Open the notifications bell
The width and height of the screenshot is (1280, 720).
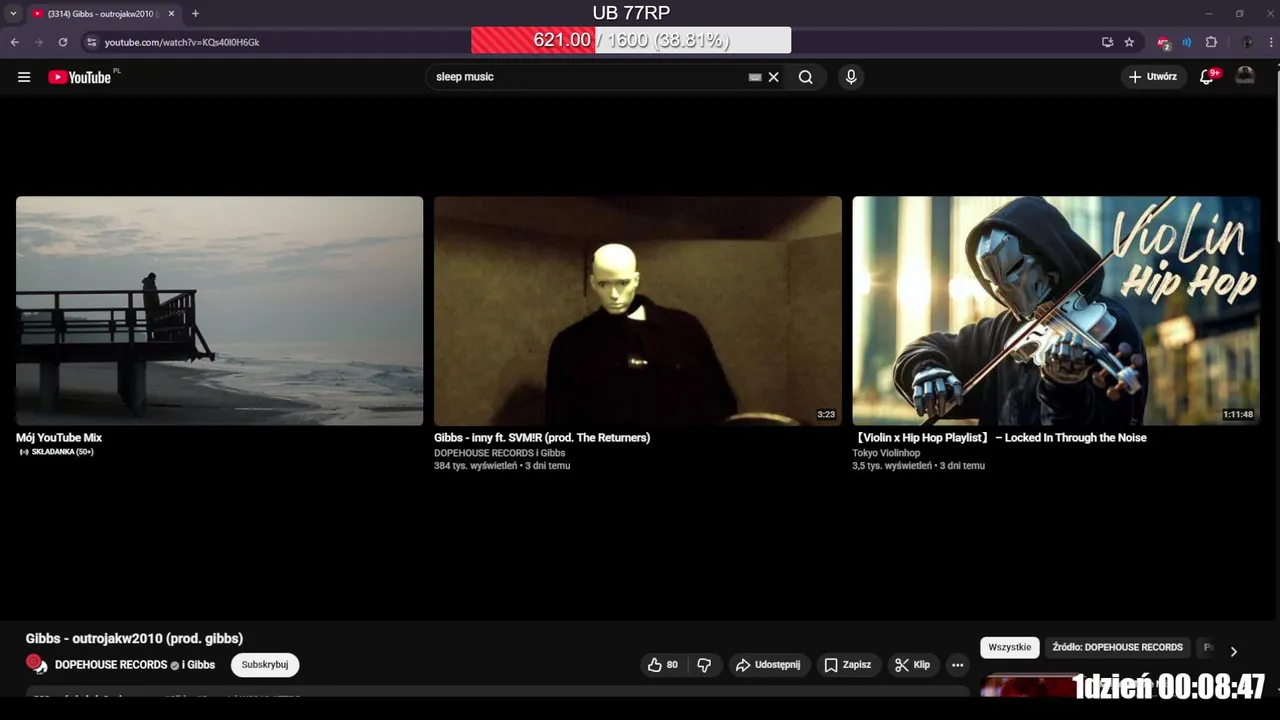click(x=1207, y=77)
